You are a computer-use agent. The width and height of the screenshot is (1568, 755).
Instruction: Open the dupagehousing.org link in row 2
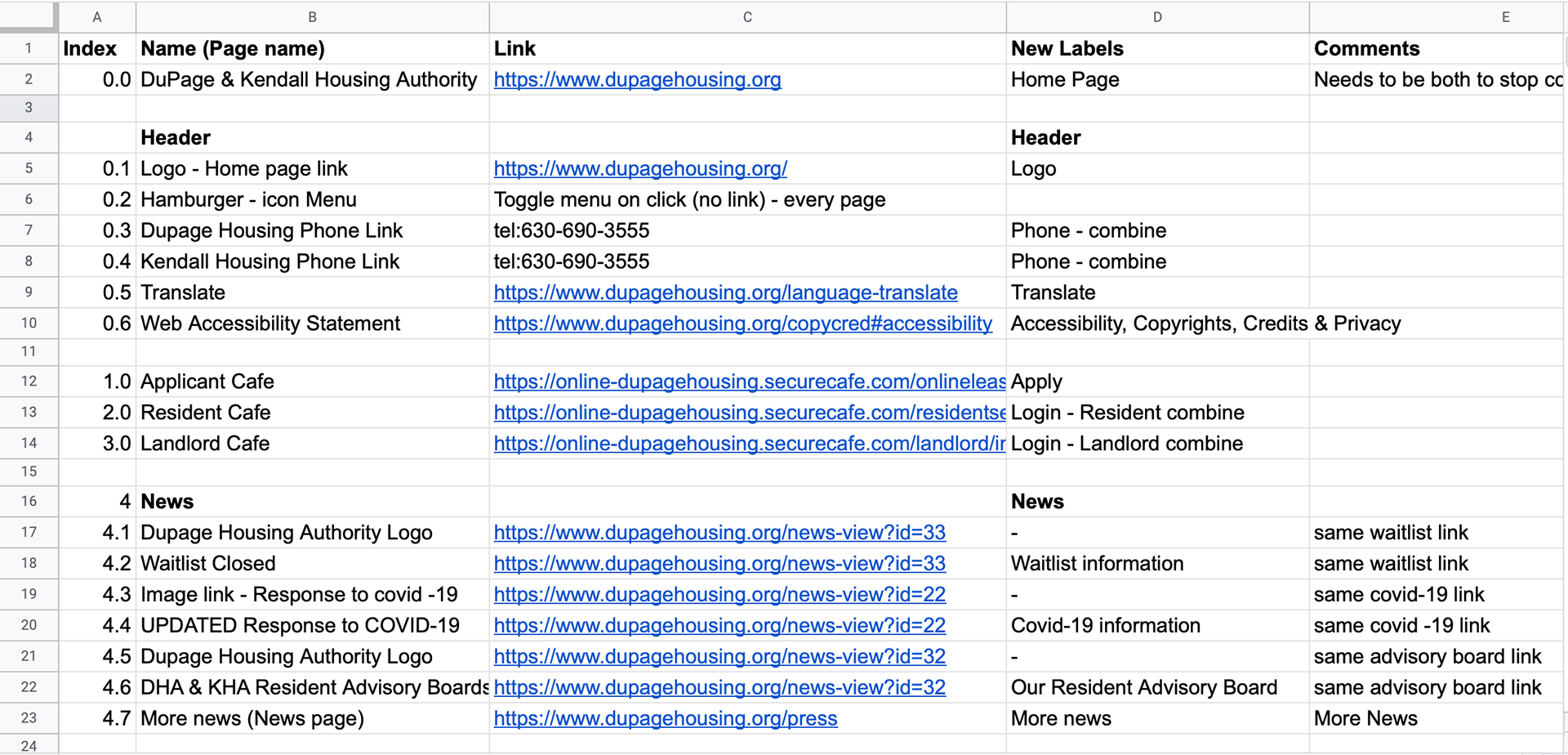click(x=637, y=80)
